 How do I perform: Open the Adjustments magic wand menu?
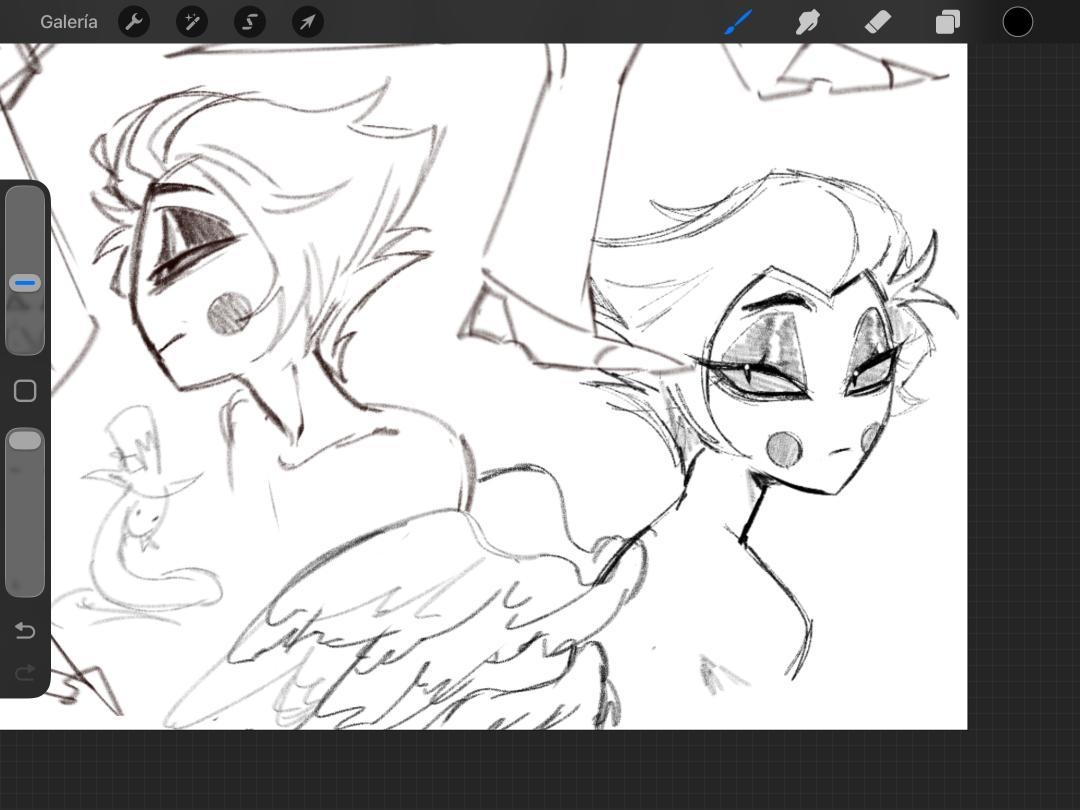point(192,21)
